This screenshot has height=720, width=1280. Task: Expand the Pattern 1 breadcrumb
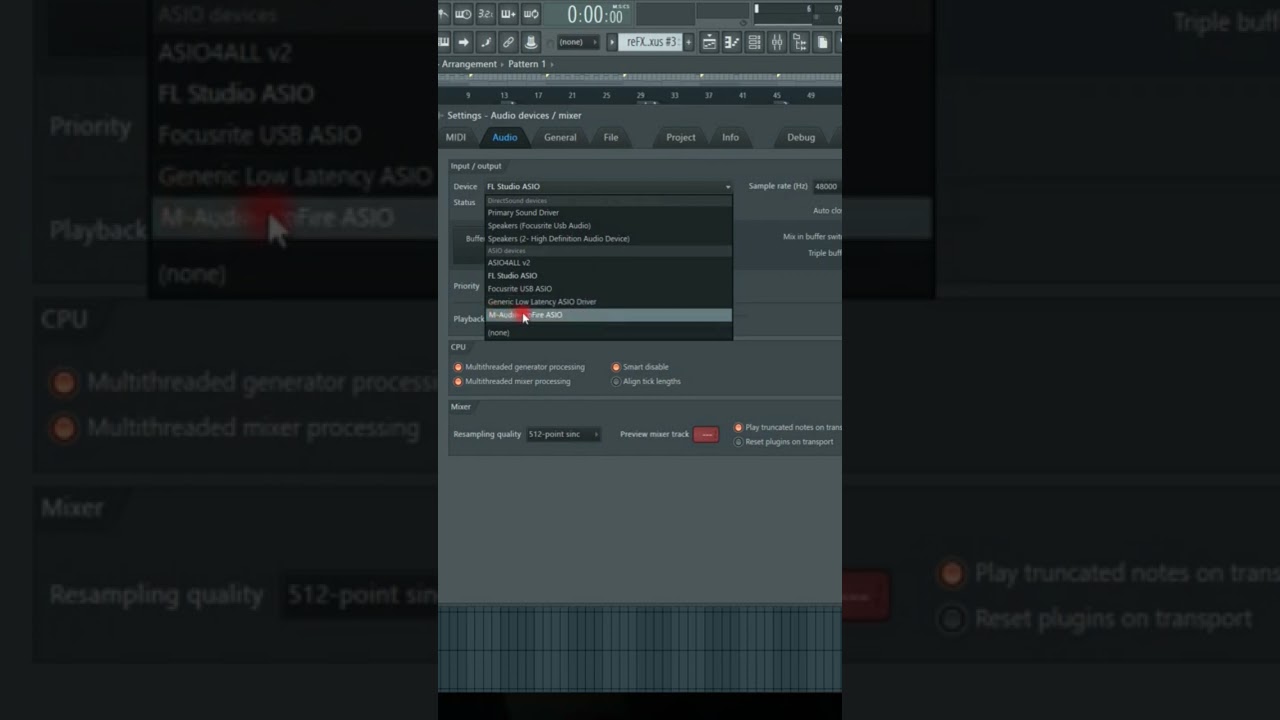[x=527, y=64]
